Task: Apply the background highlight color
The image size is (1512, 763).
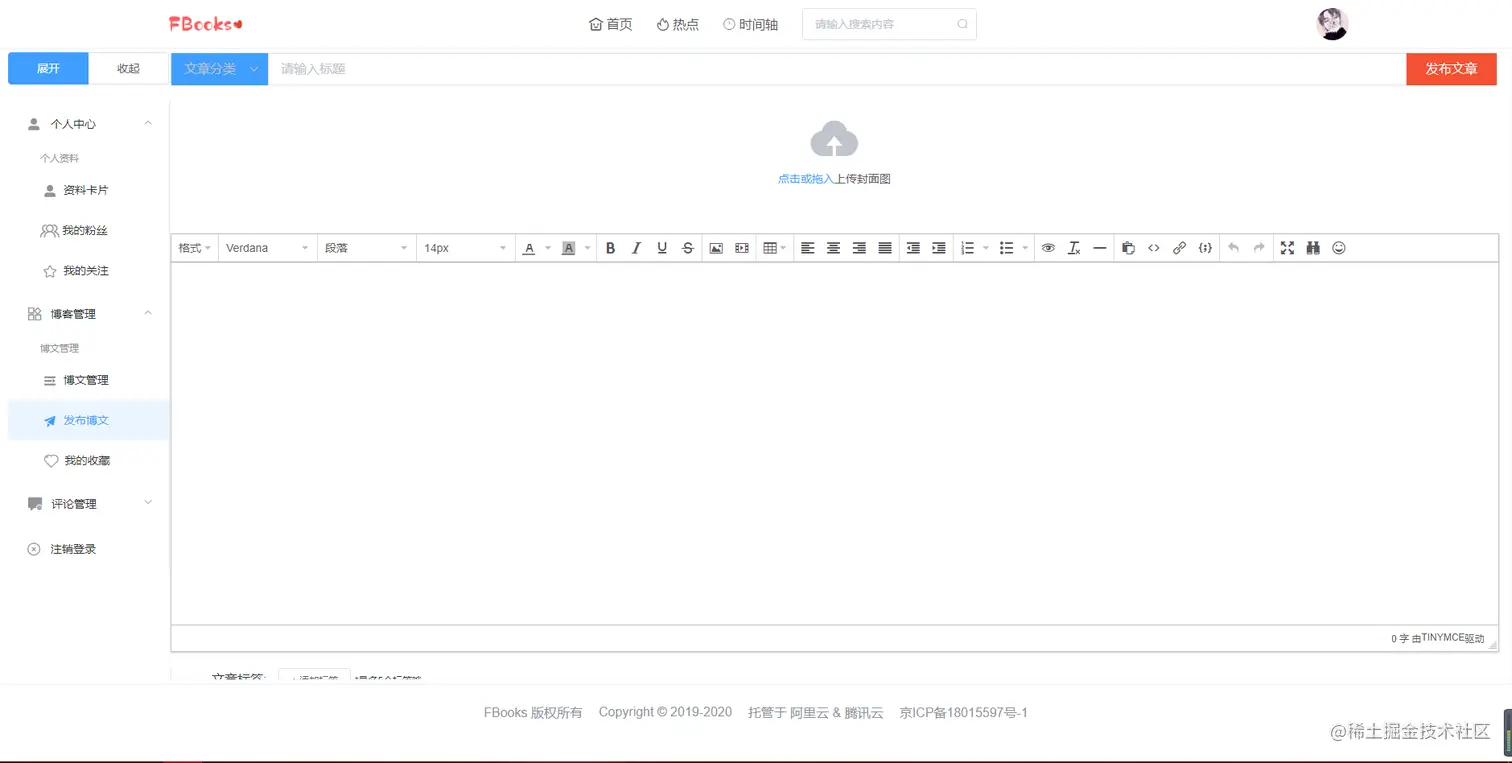Action: tap(569, 248)
